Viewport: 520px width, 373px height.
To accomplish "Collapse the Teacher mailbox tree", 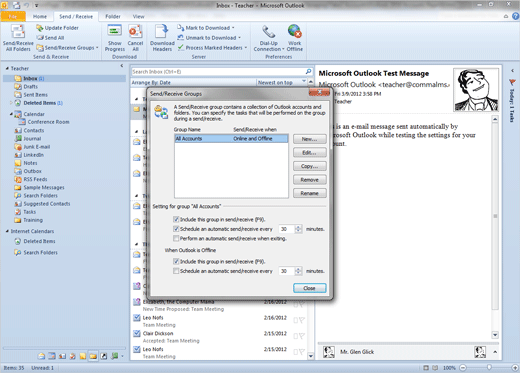I will click(x=7, y=68).
